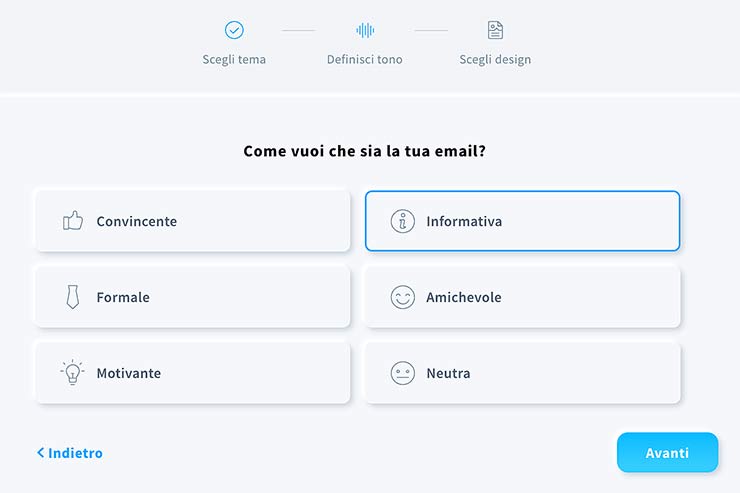Click the neutral face icon on Neutra
Viewport: 740px width, 493px height.
[x=402, y=373]
